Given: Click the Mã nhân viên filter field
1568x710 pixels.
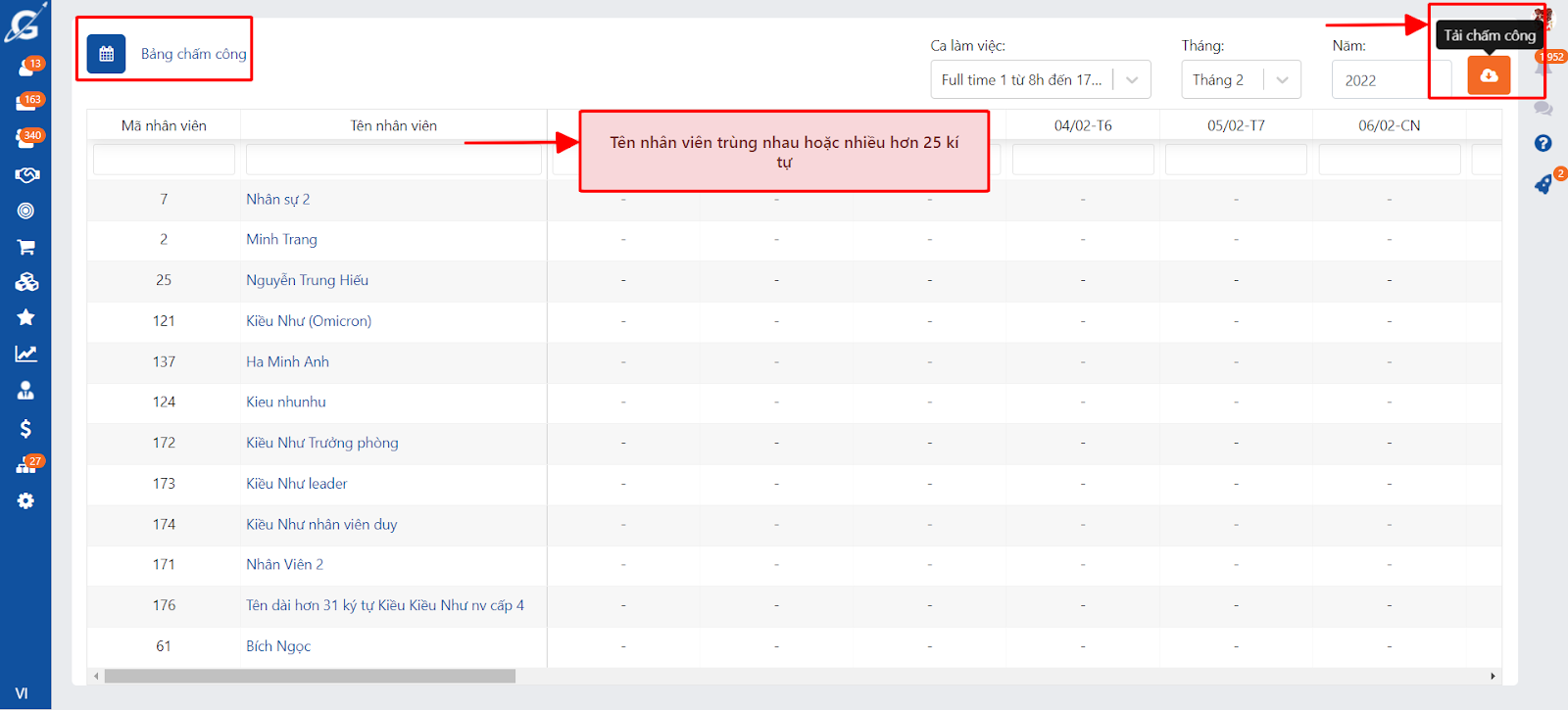Looking at the screenshot, I should (164, 160).
